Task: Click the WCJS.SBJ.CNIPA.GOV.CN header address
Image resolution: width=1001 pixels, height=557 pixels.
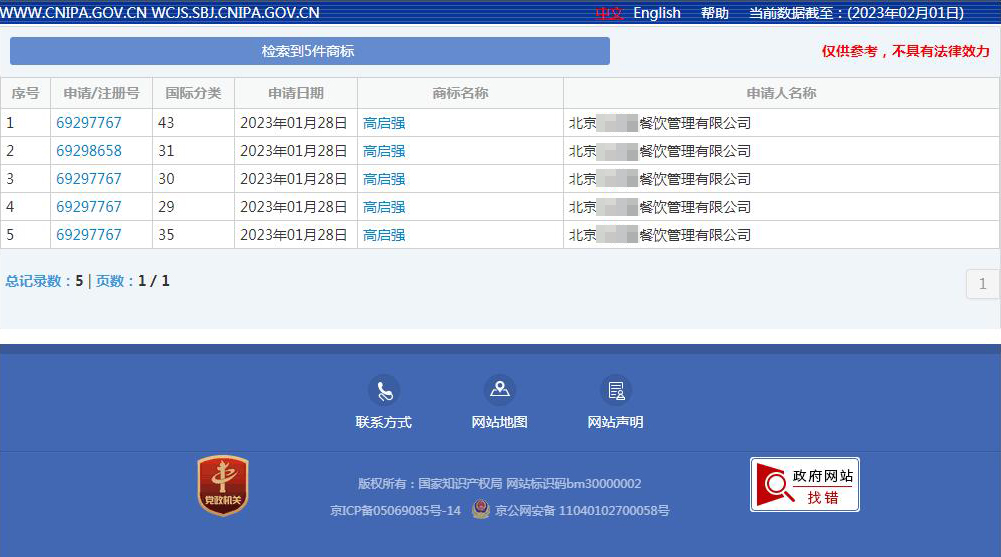Action: pyautogui.click(x=236, y=13)
